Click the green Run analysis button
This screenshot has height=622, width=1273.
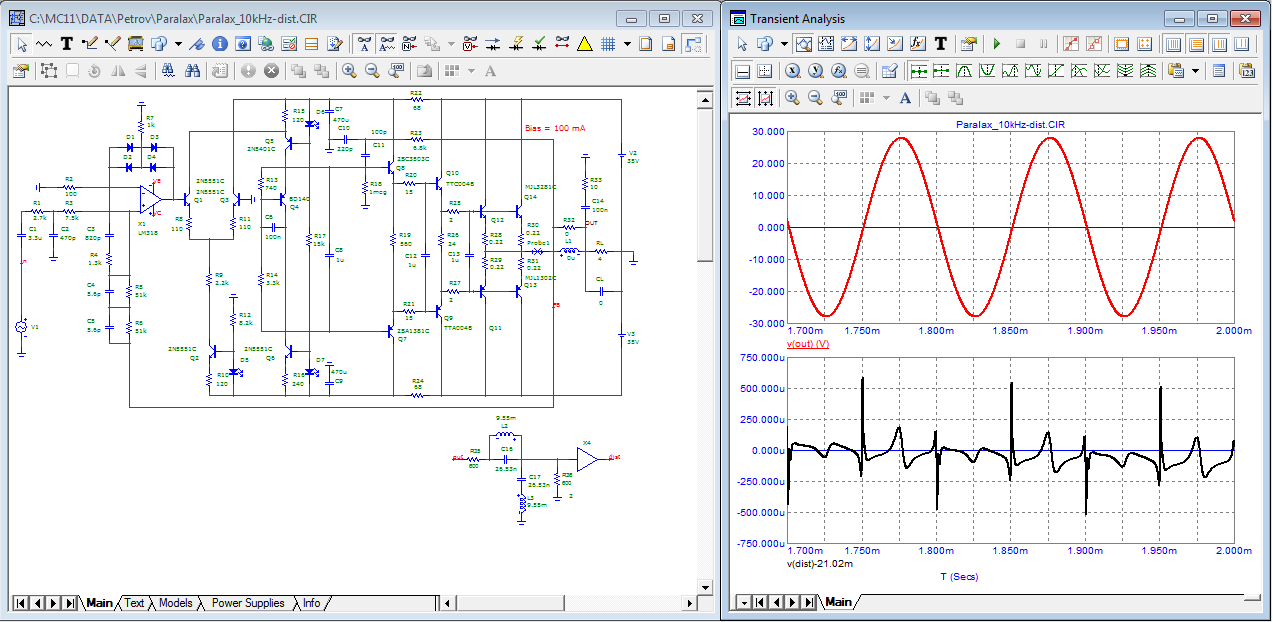(996, 44)
